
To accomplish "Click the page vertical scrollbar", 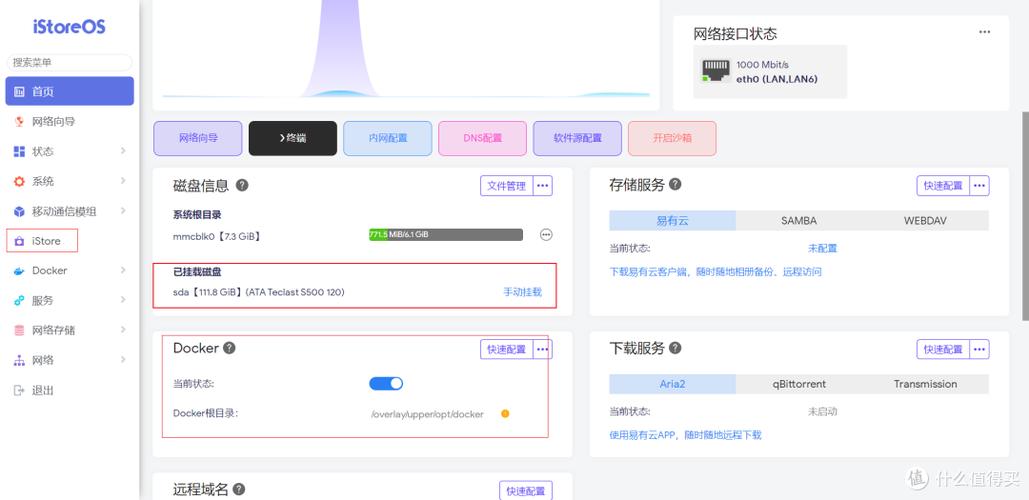I will pyautogui.click(x=1024, y=217).
